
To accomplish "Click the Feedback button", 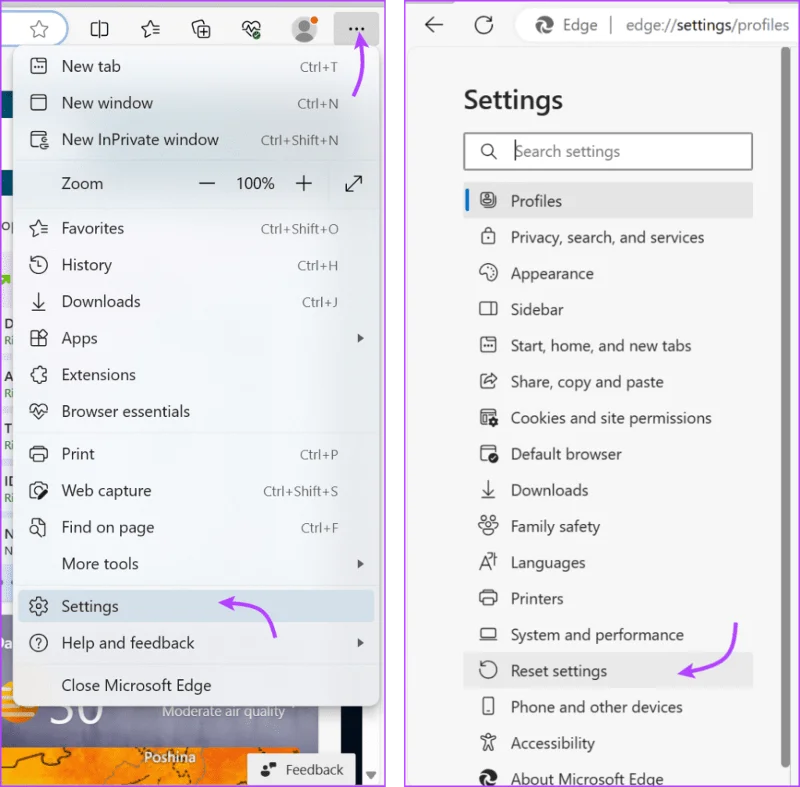I will 302,769.
